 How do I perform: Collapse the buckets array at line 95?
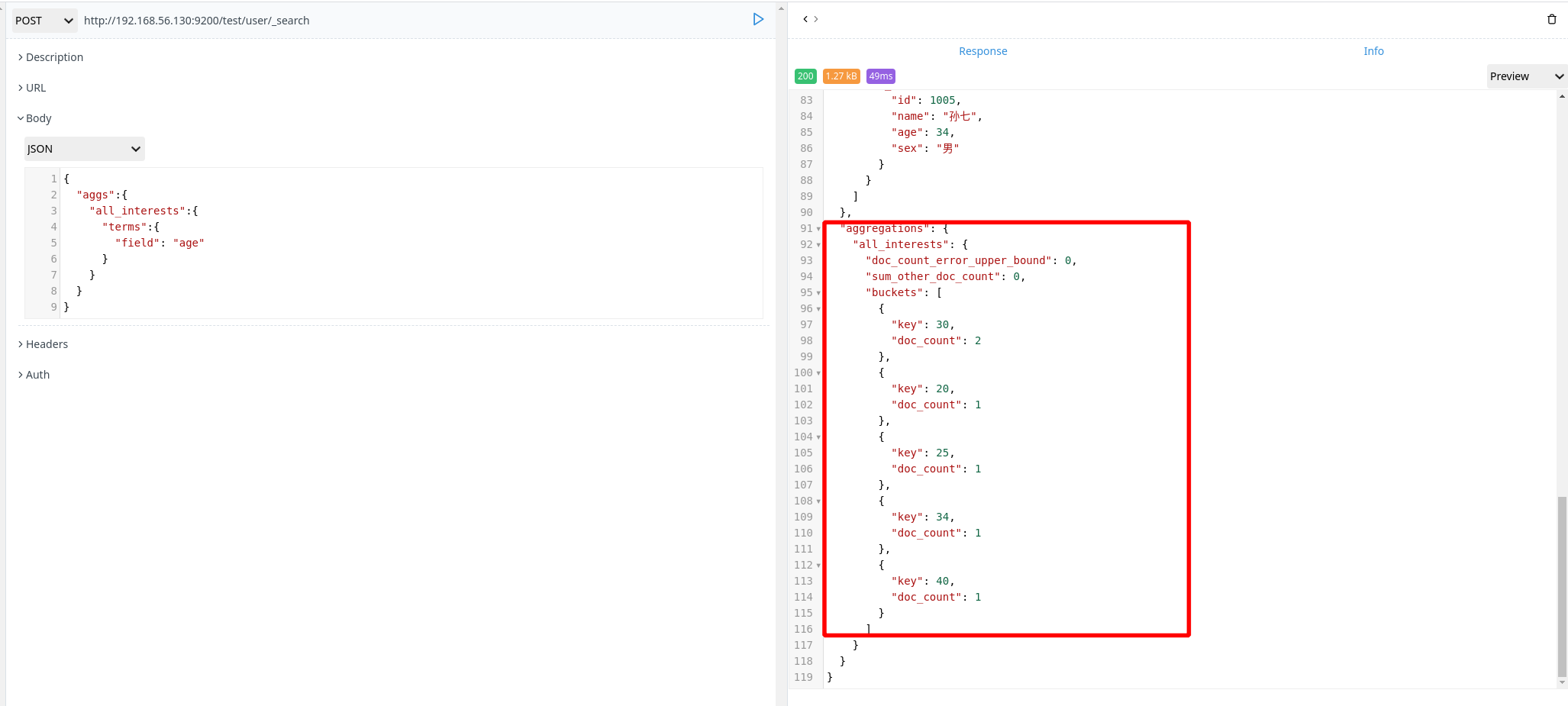818,292
